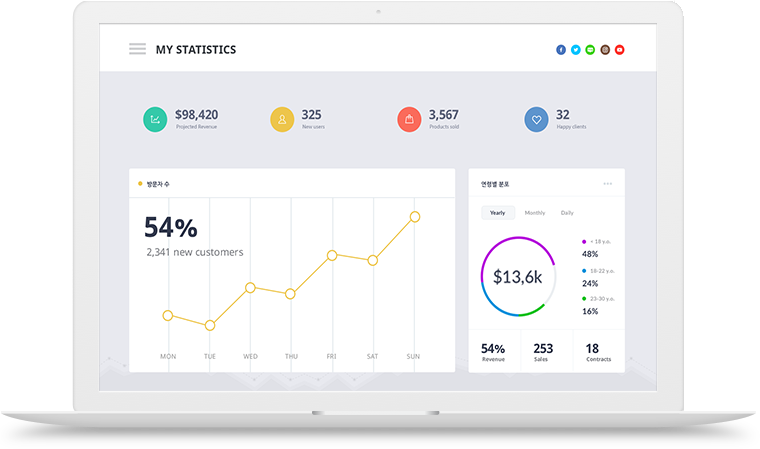Click the blue Happy clients heart icon
This screenshot has height=449, width=760.
coord(536,119)
